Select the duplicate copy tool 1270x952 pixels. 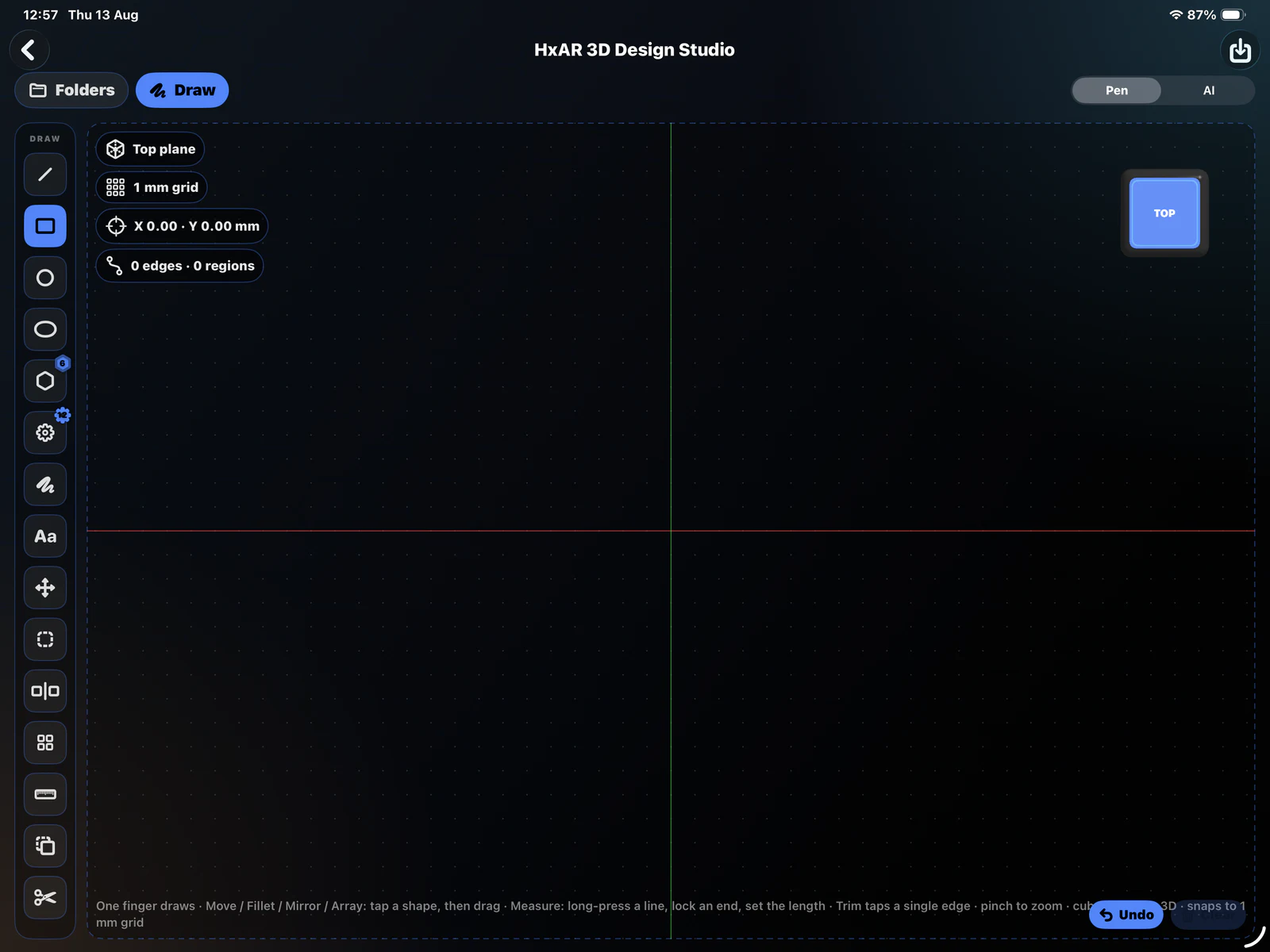pyautogui.click(x=45, y=846)
